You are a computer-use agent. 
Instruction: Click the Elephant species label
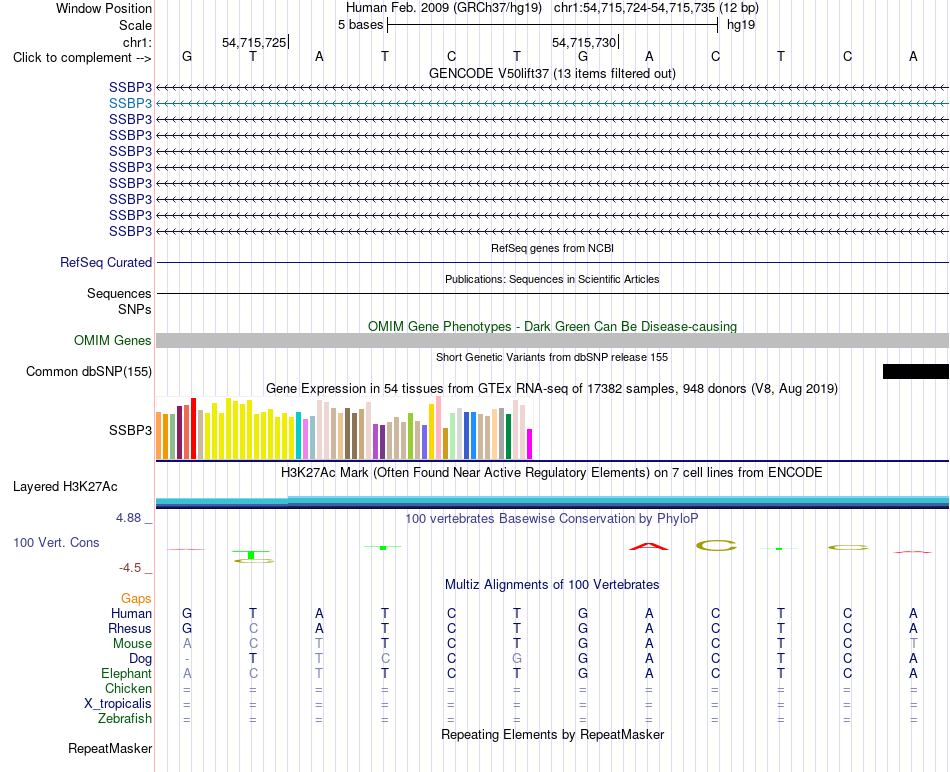126,673
